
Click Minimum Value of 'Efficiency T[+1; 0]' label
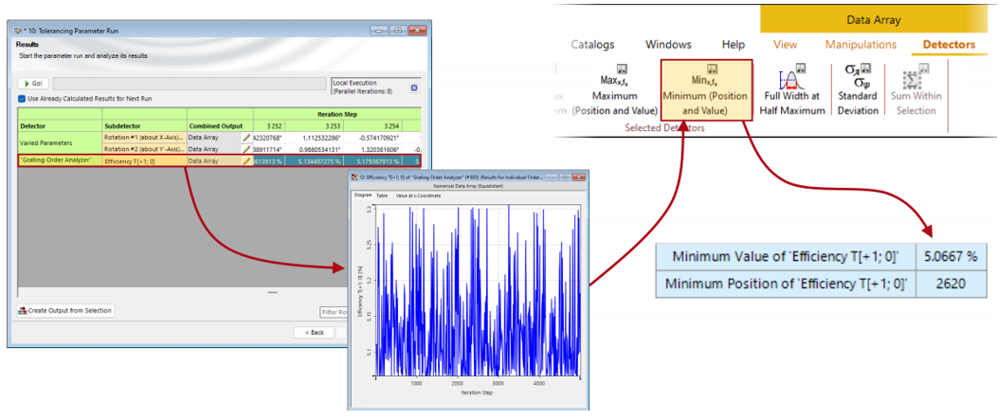(786, 257)
